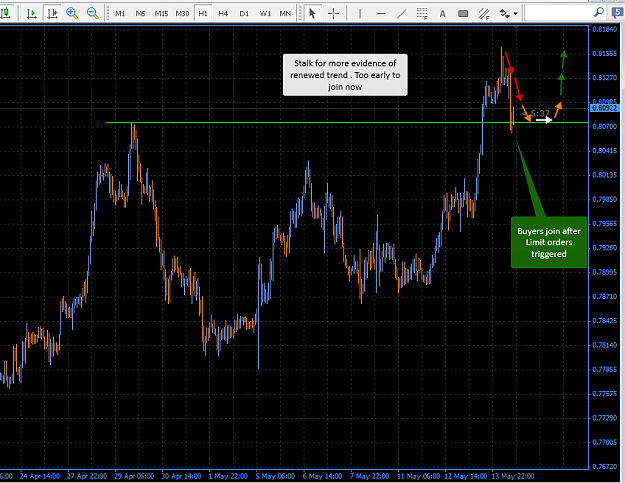
Task: Focus the toolbar search field
Action: [559, 13]
